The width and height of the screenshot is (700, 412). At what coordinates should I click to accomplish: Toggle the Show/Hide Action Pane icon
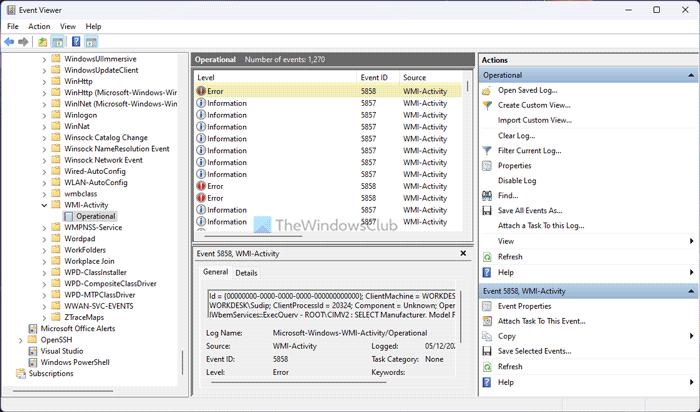pyautogui.click(x=91, y=42)
